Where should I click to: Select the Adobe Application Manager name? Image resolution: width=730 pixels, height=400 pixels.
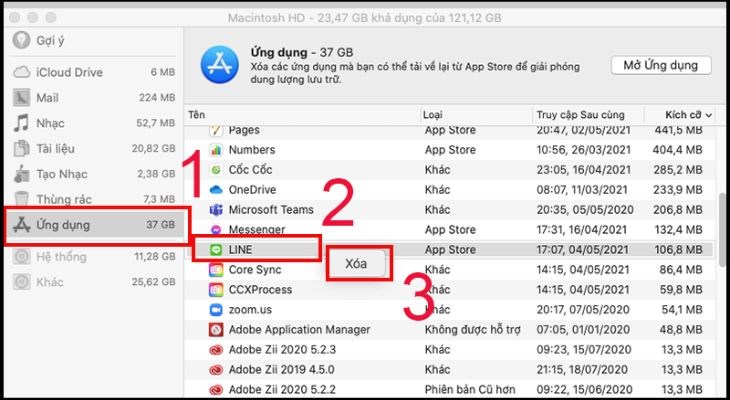tap(299, 330)
